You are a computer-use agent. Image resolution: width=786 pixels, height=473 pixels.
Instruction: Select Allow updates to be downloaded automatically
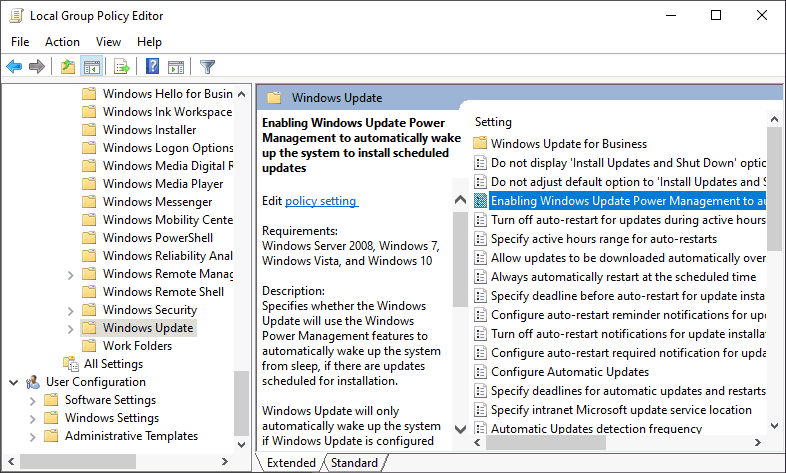[628, 258]
